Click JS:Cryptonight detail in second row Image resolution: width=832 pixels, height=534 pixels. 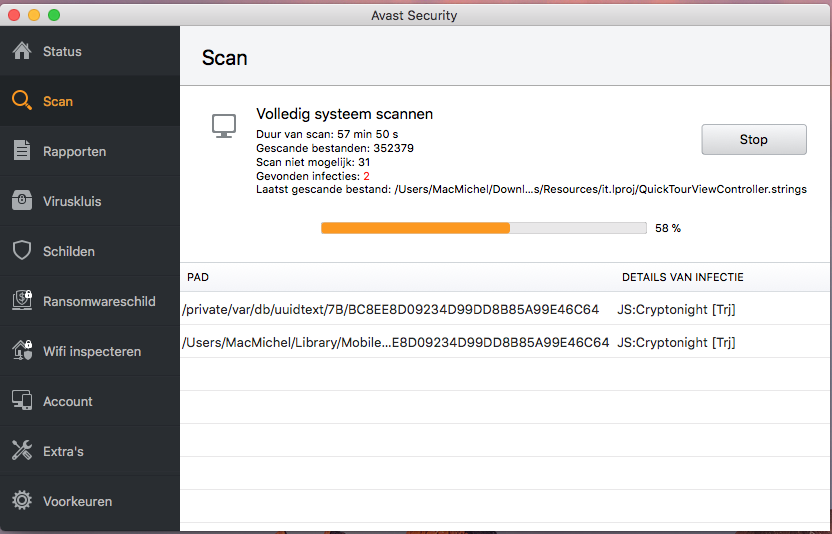click(676, 342)
